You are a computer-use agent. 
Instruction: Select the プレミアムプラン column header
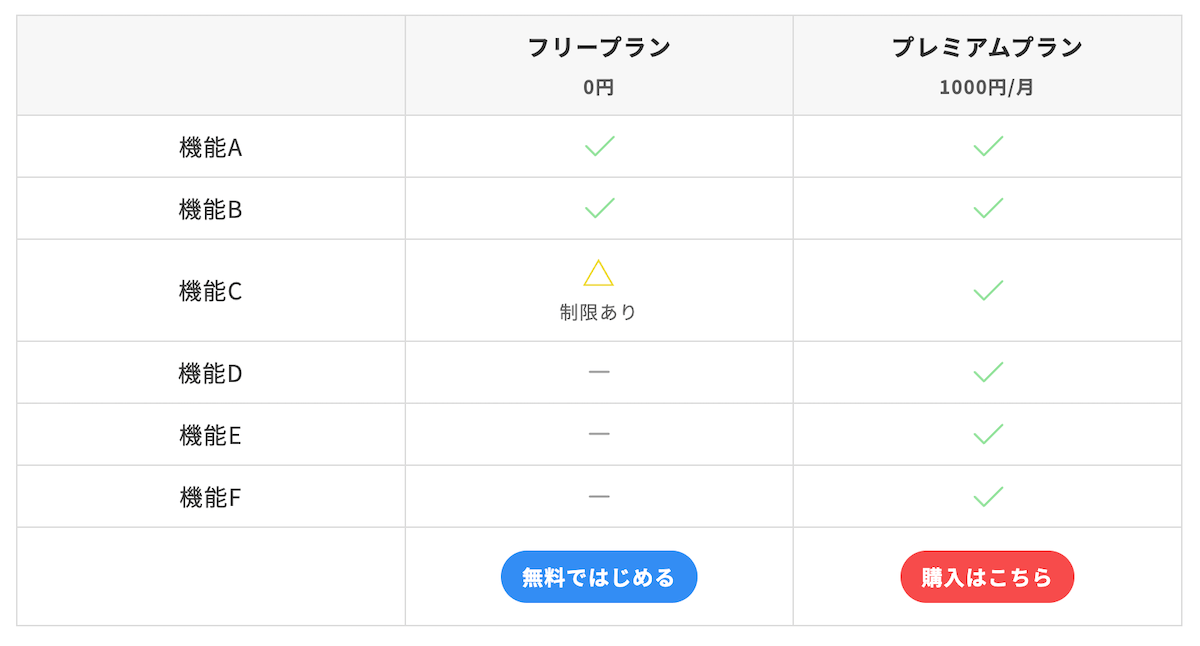988,47
